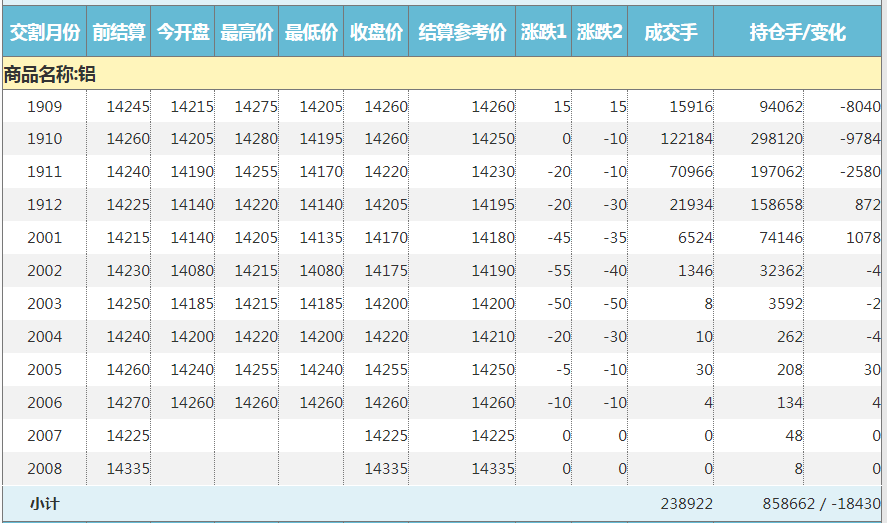The height and width of the screenshot is (523, 887).
Task: Select subtotal open interest 858662 / -18430
Action: (x=821, y=504)
